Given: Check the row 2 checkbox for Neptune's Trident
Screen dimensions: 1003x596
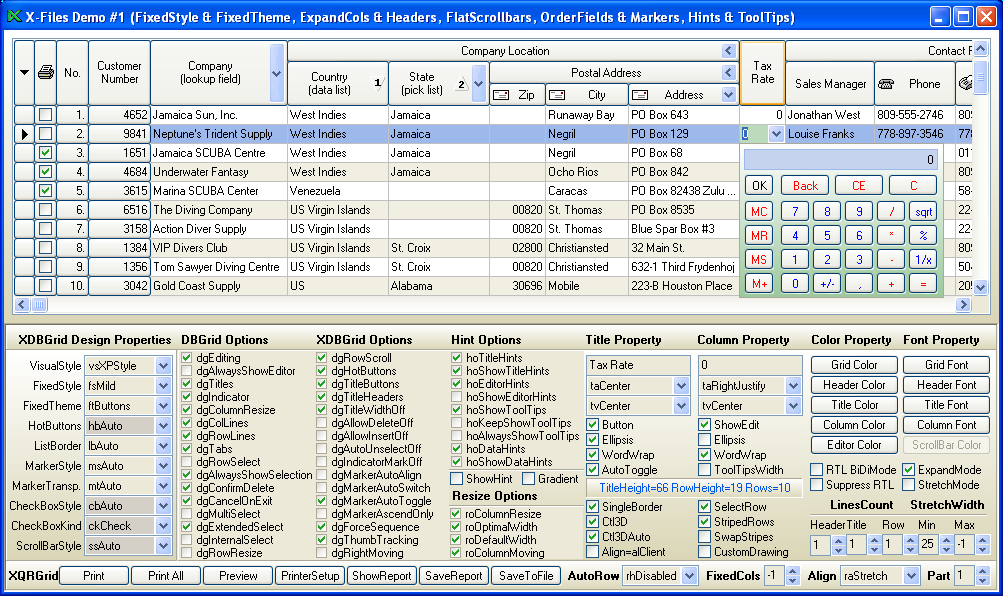Looking at the screenshot, I should (45, 134).
